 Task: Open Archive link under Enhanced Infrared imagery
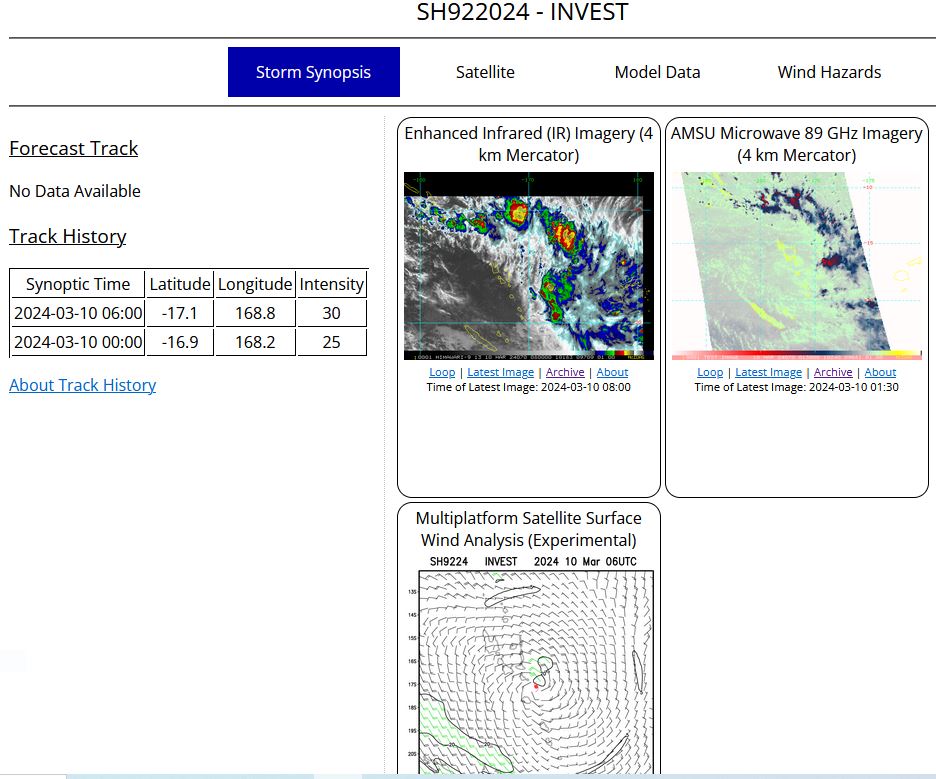565,372
